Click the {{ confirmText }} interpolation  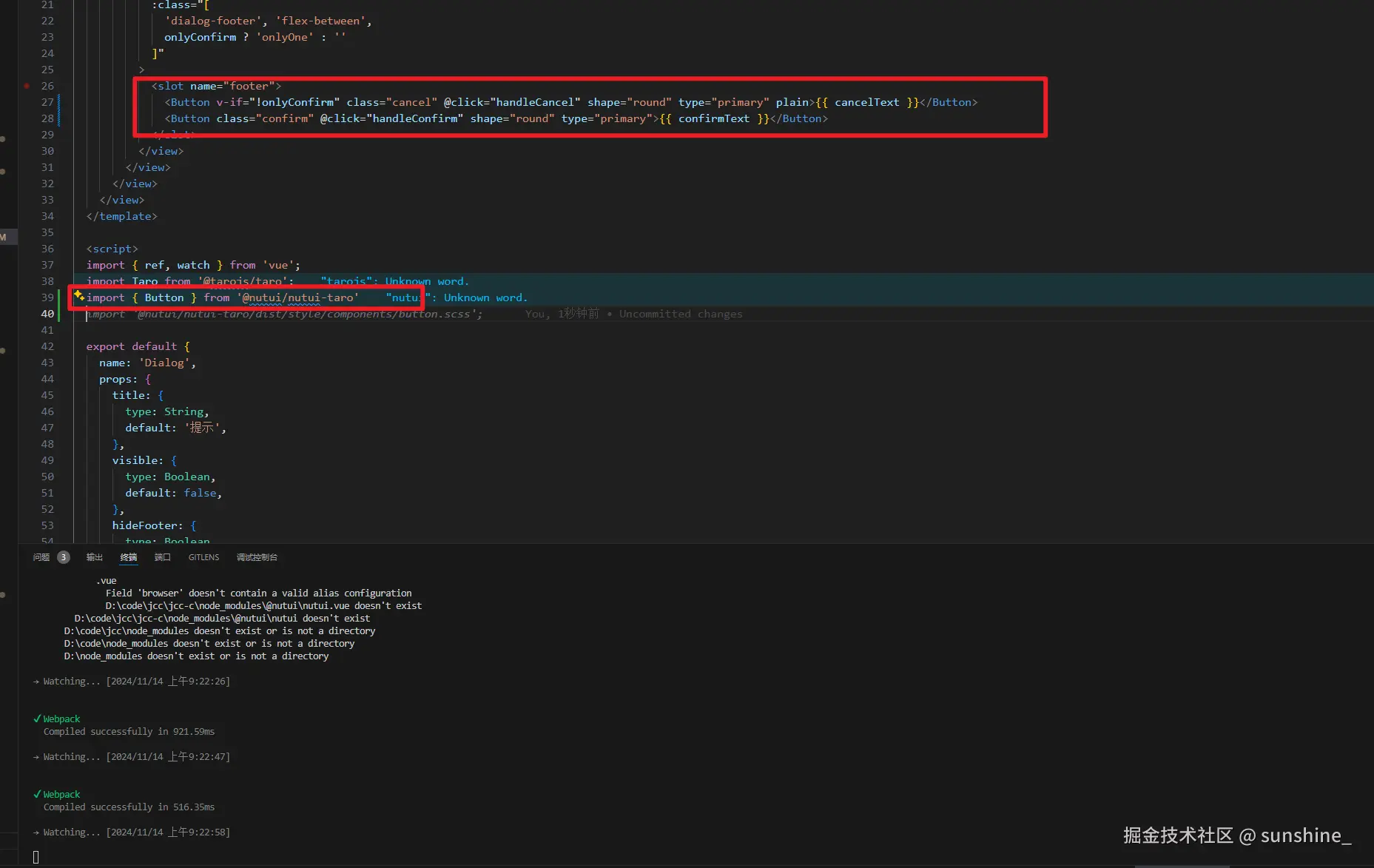click(x=714, y=118)
